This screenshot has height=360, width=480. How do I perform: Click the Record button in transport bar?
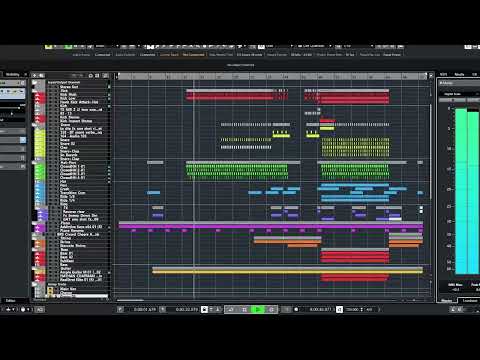271,309
